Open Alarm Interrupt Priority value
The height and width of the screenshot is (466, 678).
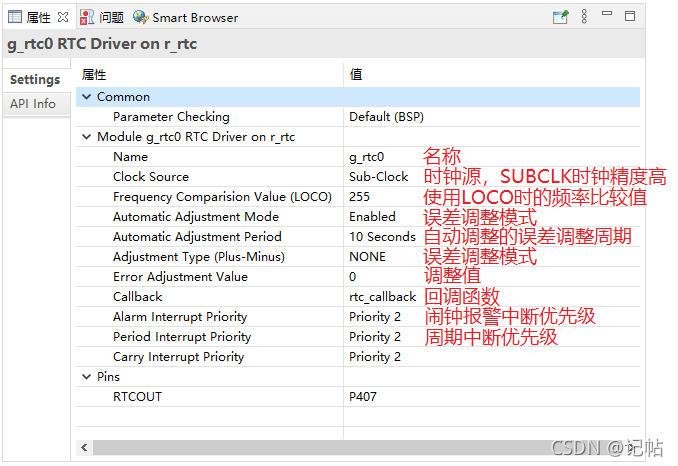coord(374,317)
